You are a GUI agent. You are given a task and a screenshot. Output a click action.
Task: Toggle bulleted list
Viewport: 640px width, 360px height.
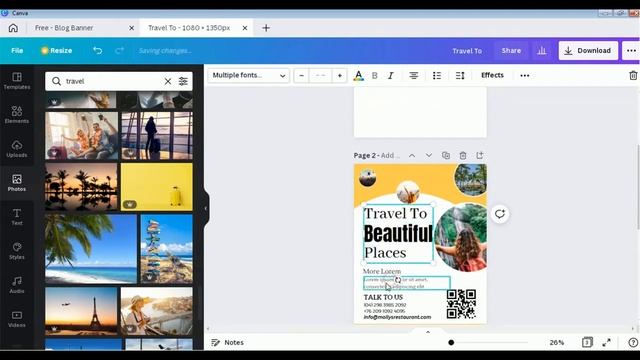click(x=437, y=76)
